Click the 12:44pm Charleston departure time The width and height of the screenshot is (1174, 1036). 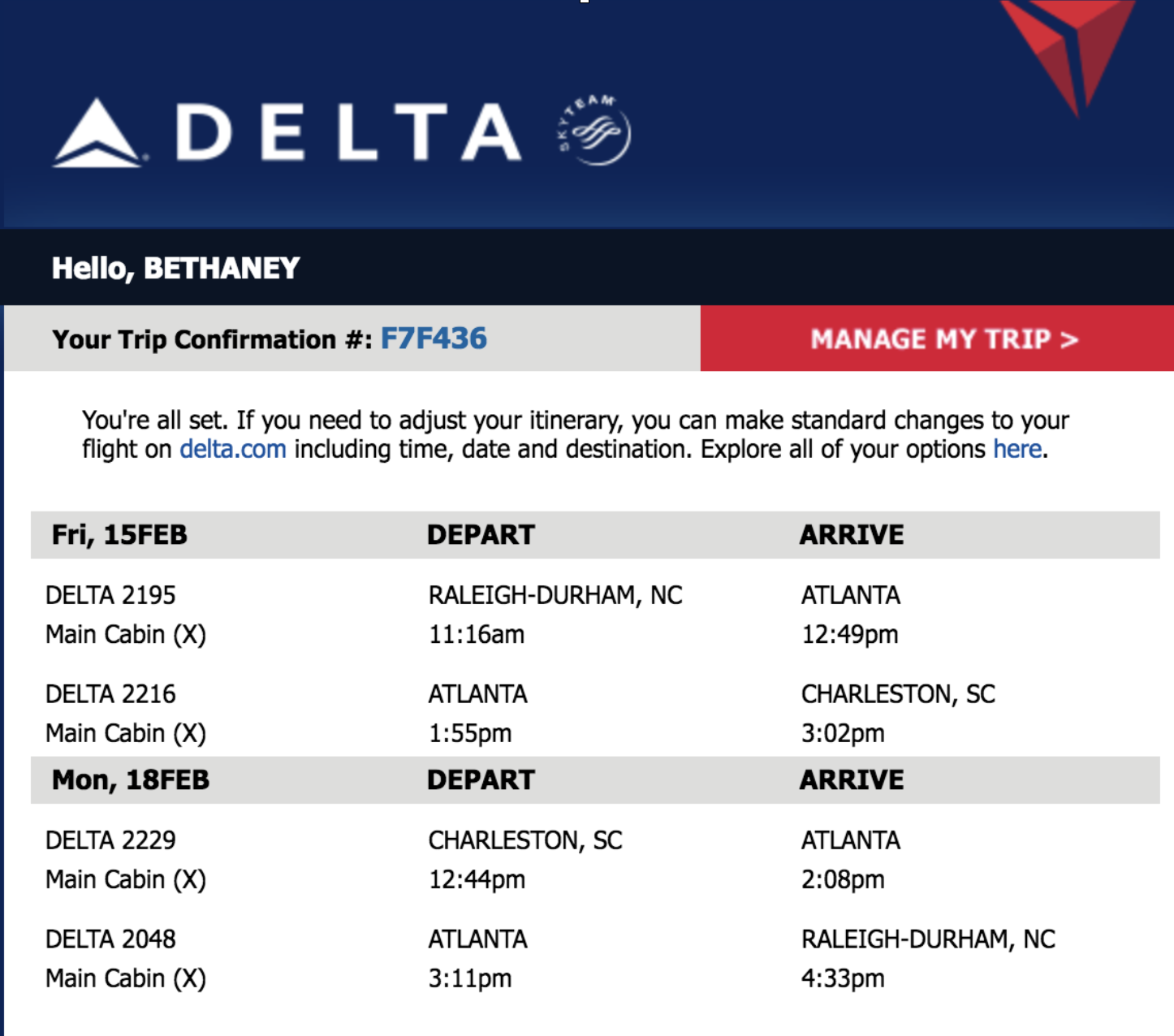tap(477, 879)
